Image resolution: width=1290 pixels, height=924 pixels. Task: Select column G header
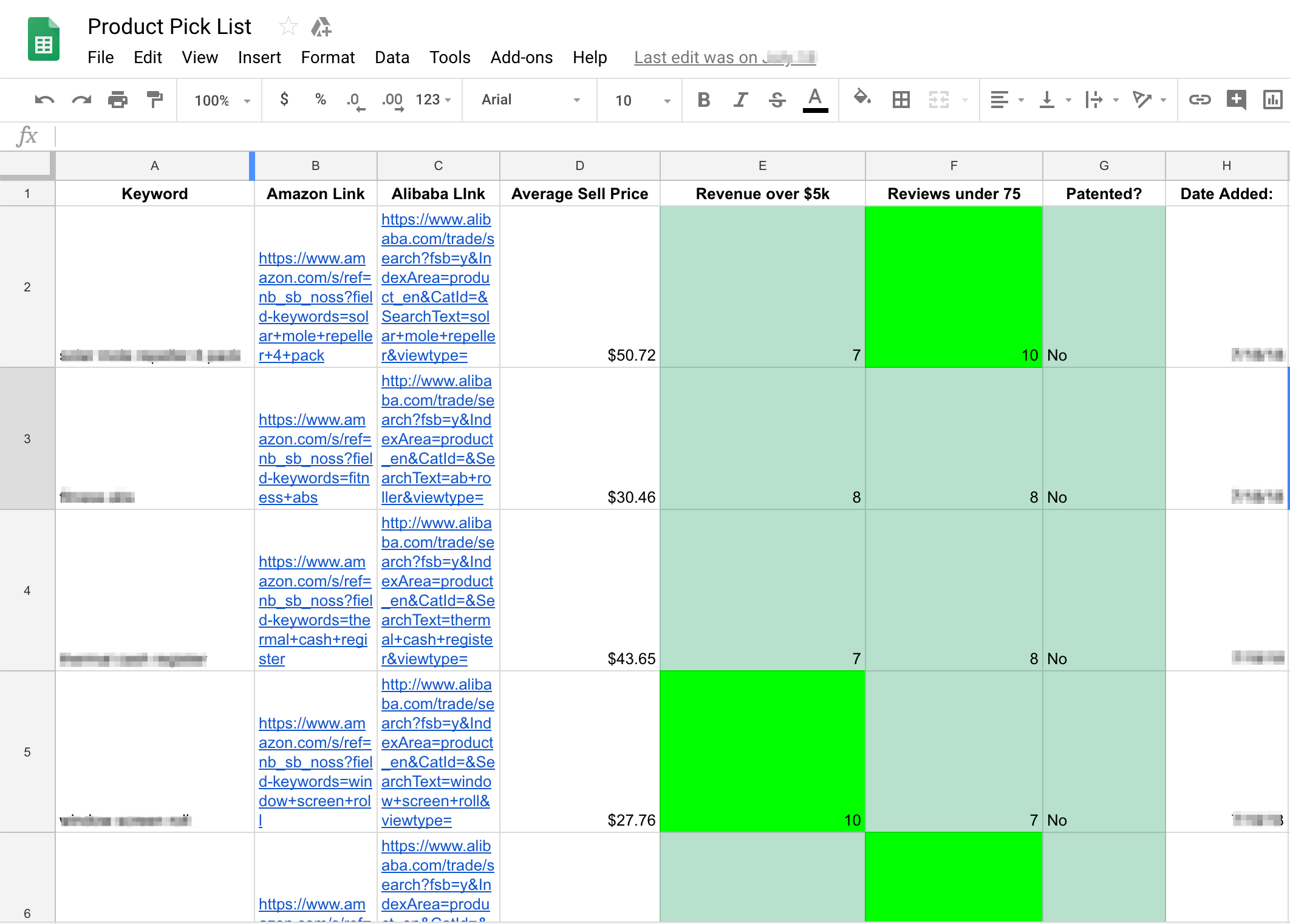1104,166
